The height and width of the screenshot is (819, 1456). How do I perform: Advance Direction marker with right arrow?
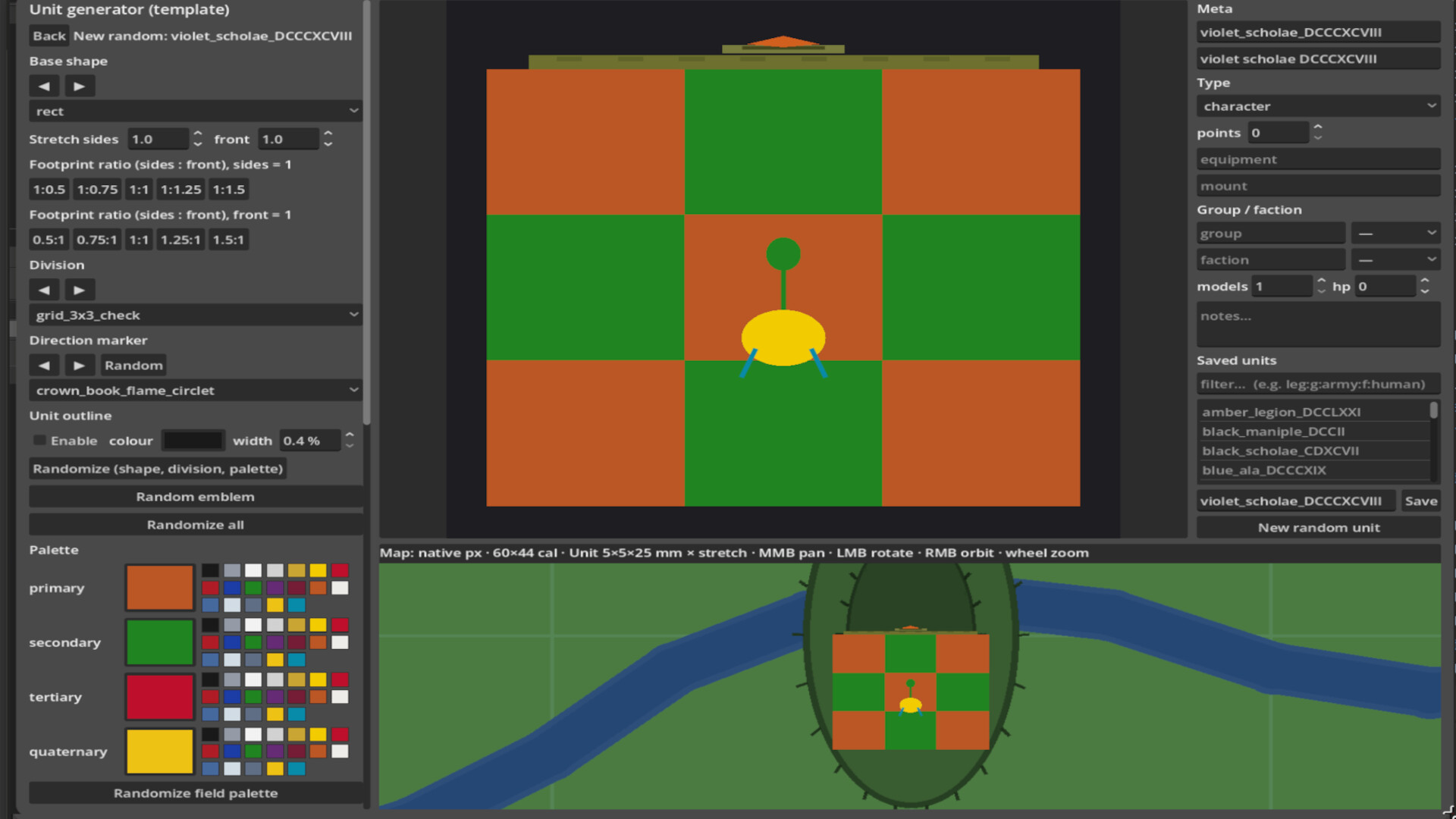(x=80, y=365)
